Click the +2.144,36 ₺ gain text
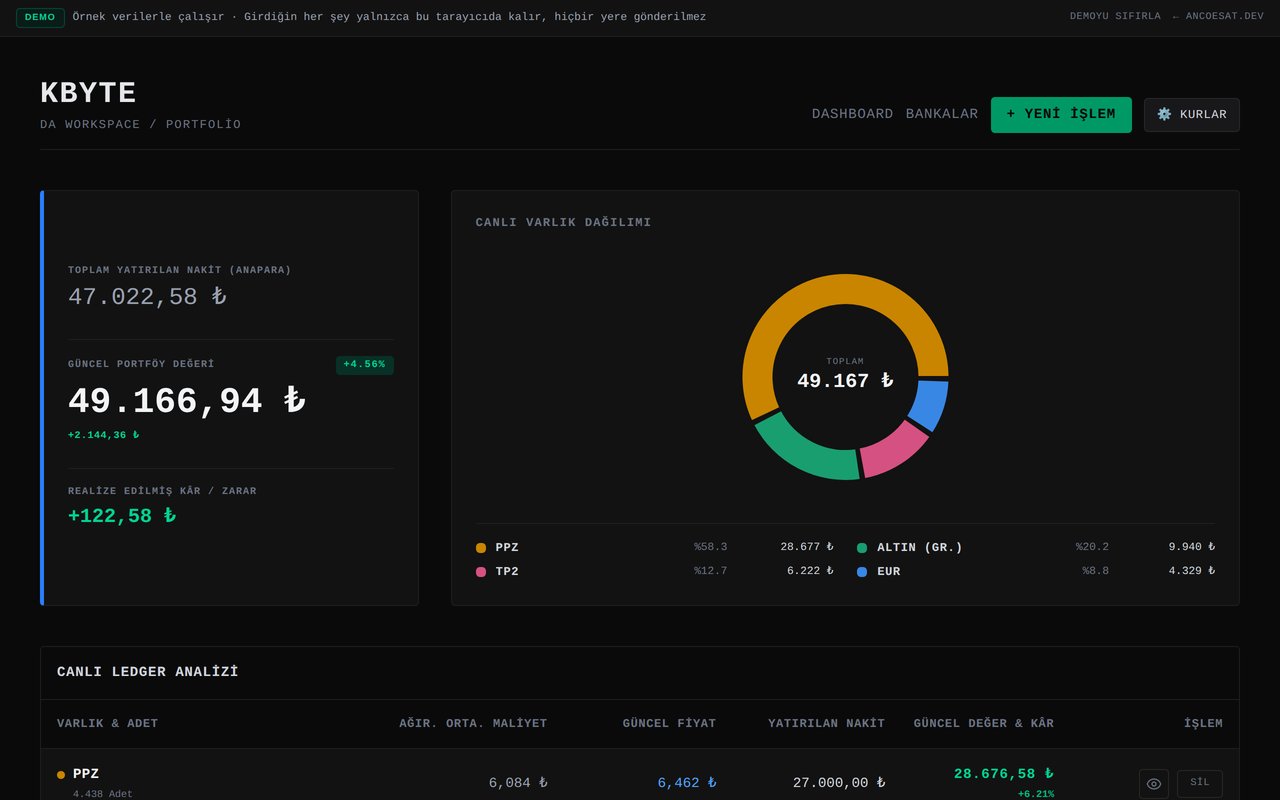 104,435
